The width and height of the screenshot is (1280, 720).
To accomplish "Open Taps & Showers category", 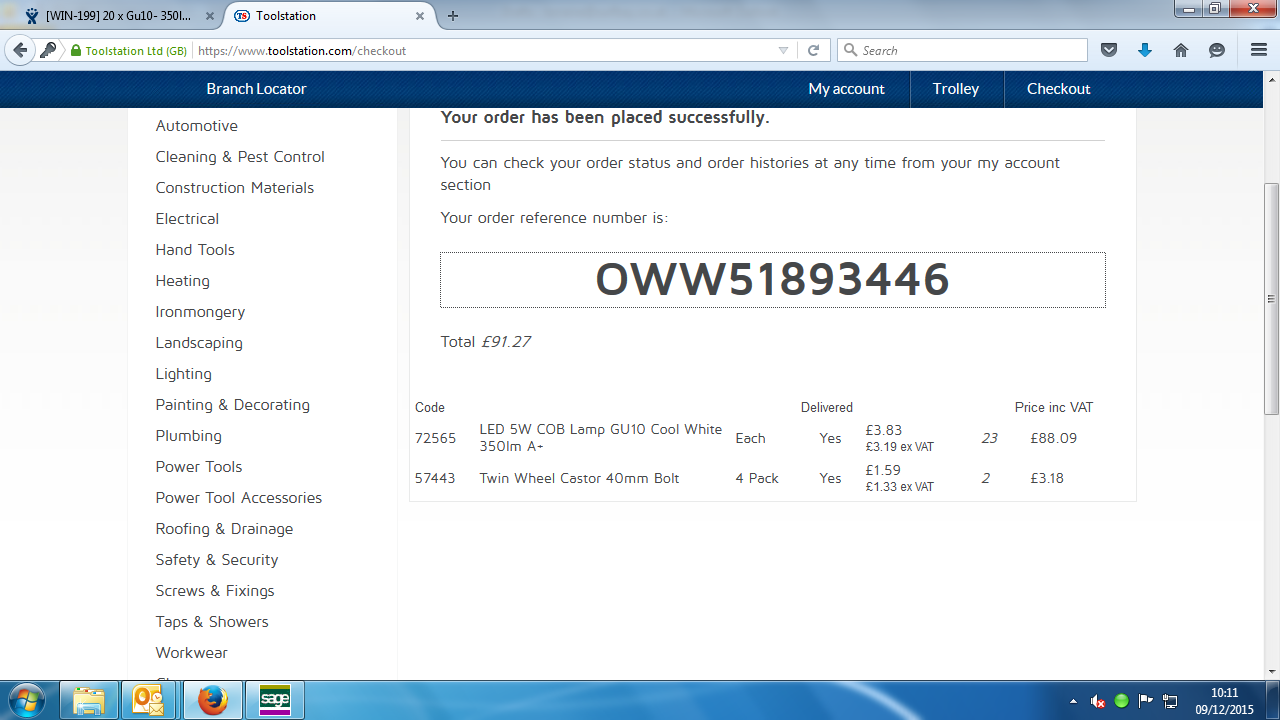I will tap(212, 622).
